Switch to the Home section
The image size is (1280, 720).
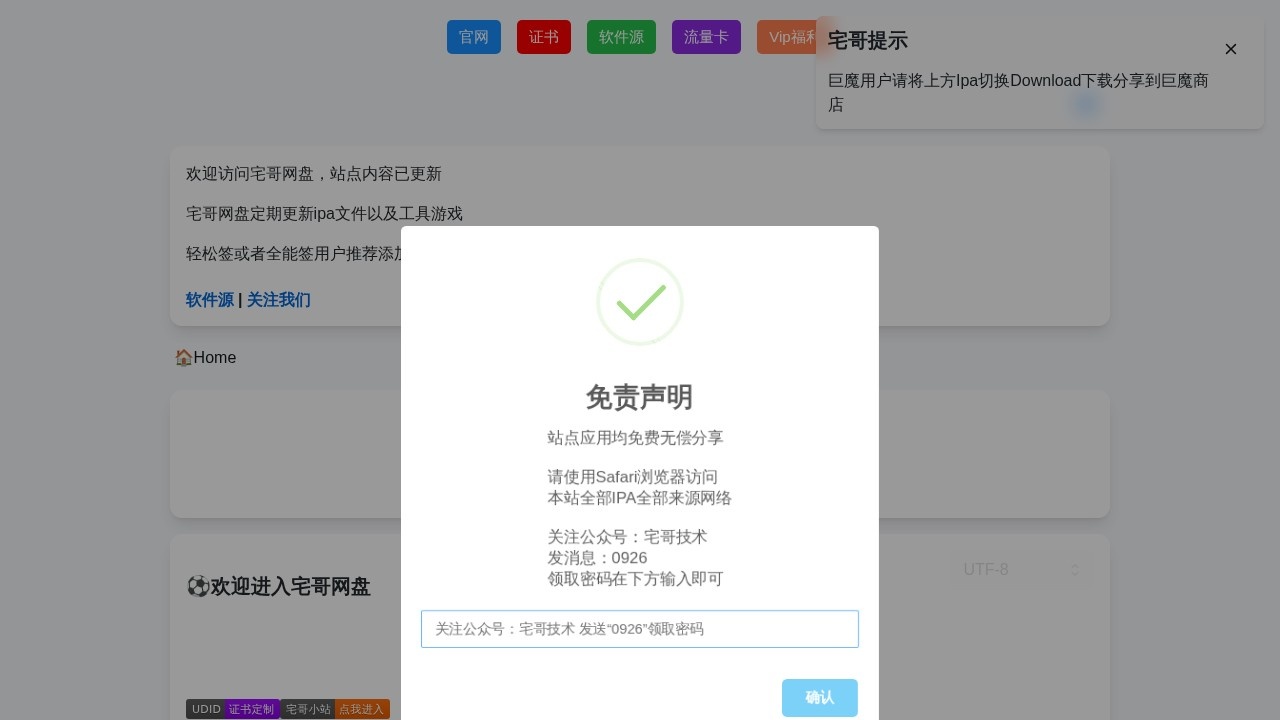point(214,357)
